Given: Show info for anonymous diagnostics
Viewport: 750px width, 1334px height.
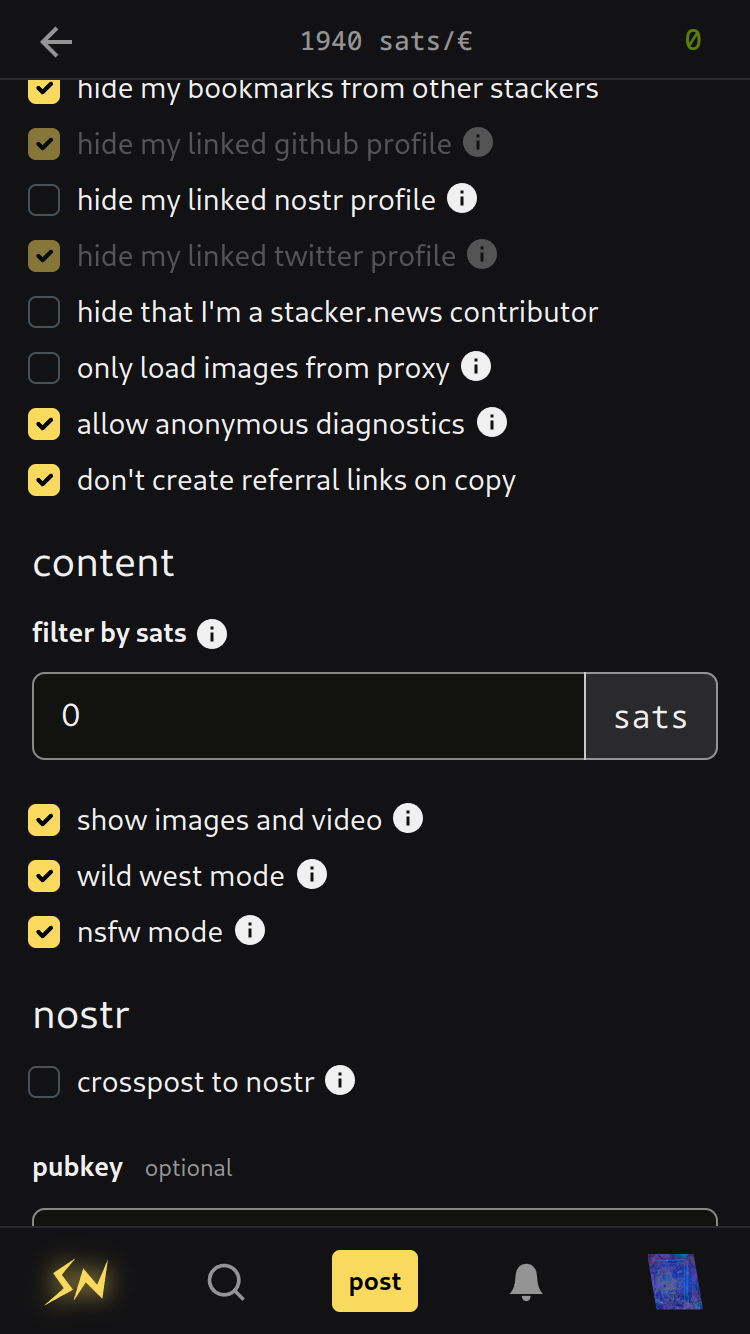Looking at the screenshot, I should pos(492,423).
